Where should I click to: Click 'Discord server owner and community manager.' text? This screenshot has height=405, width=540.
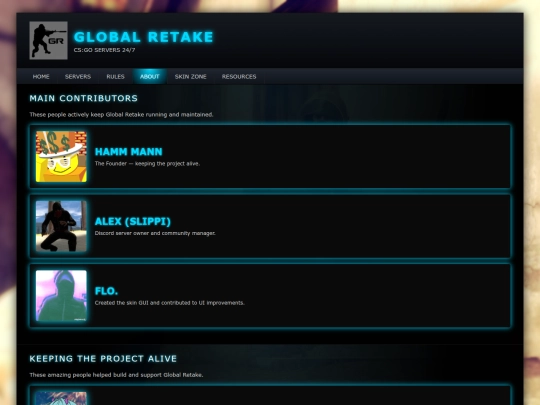click(x=155, y=233)
